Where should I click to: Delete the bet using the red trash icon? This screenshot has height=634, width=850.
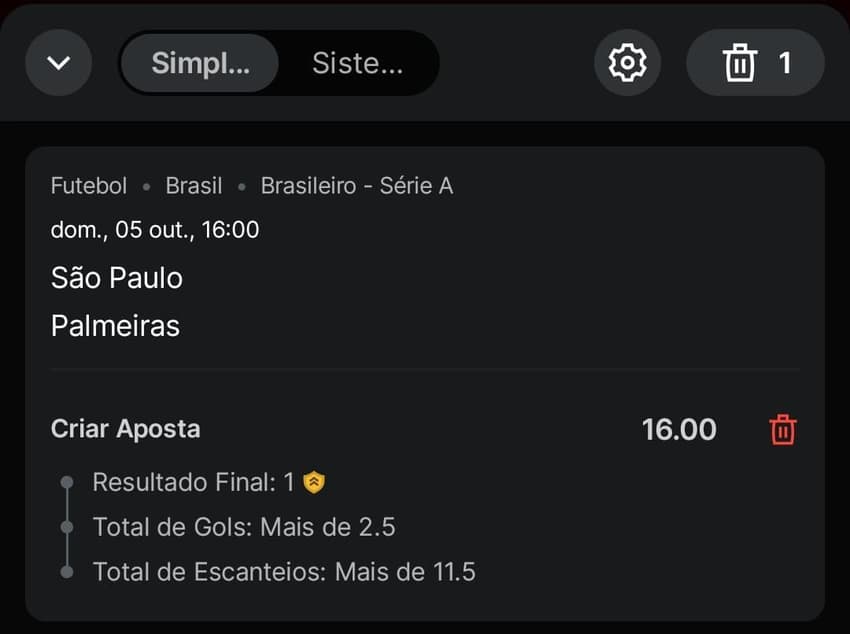pyautogui.click(x=783, y=429)
